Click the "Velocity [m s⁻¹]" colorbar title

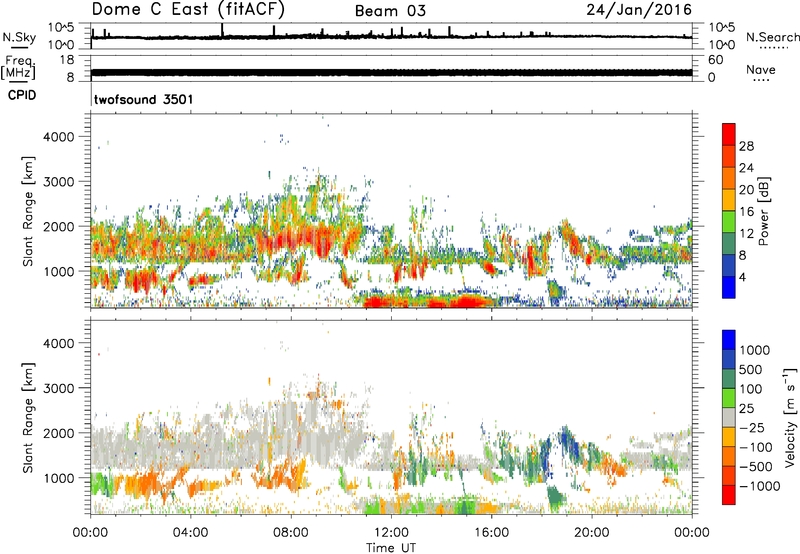(x=790, y=417)
